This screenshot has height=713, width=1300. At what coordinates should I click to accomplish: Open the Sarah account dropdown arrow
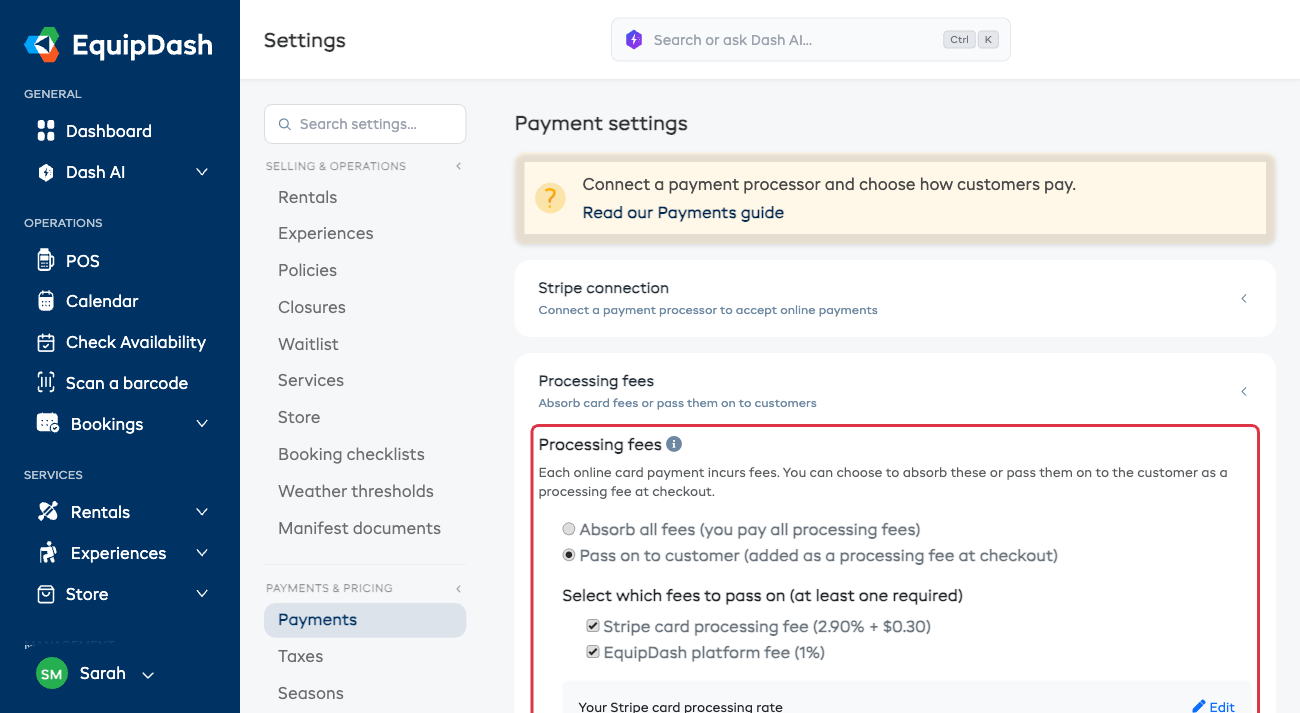[x=148, y=675]
